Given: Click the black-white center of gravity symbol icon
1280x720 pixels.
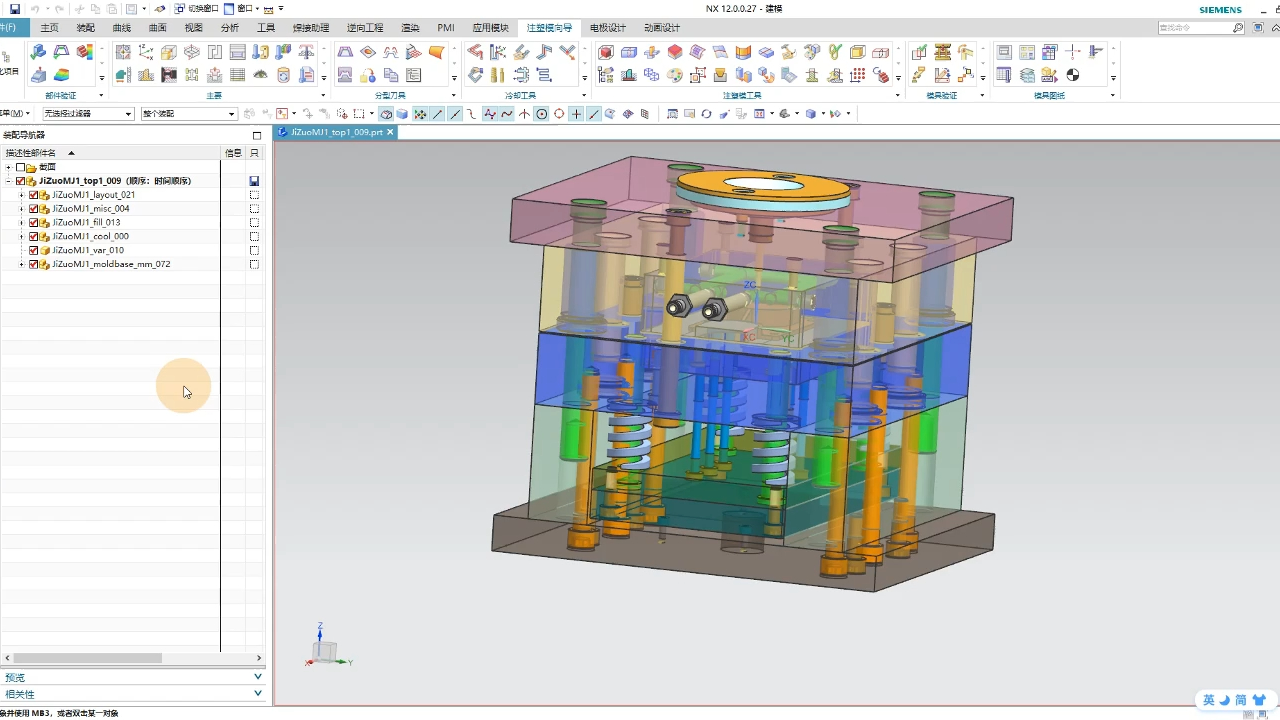Looking at the screenshot, I should click(1073, 75).
